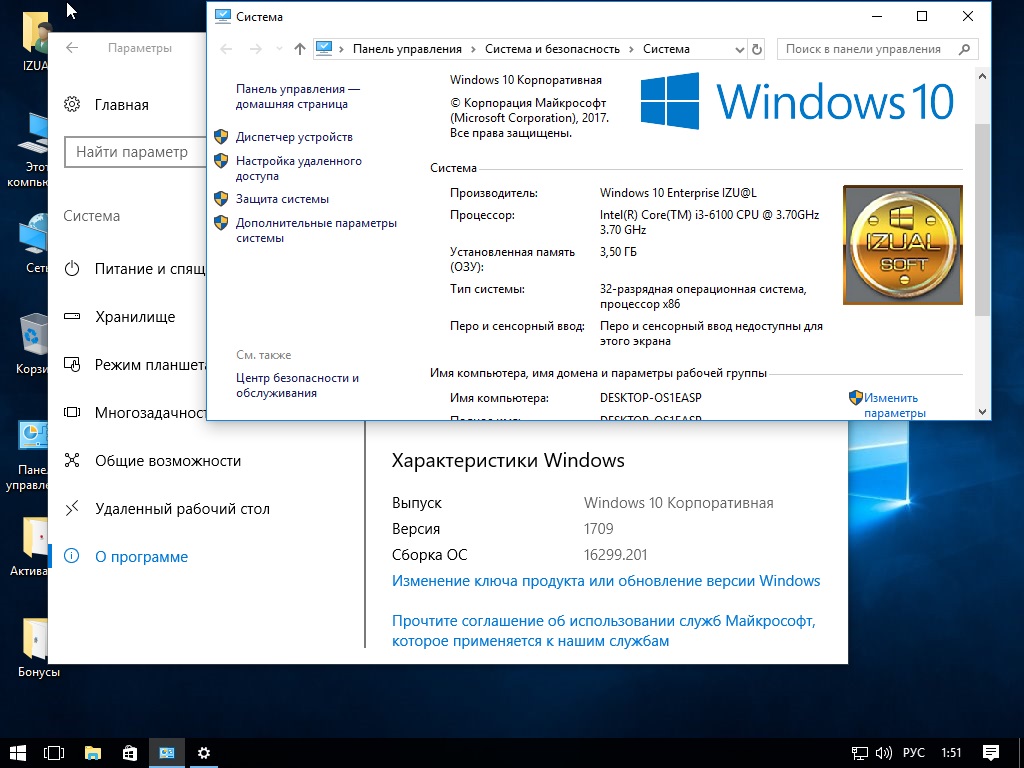Open Control Panel home page link
This screenshot has width=1024, height=768.
298,97
